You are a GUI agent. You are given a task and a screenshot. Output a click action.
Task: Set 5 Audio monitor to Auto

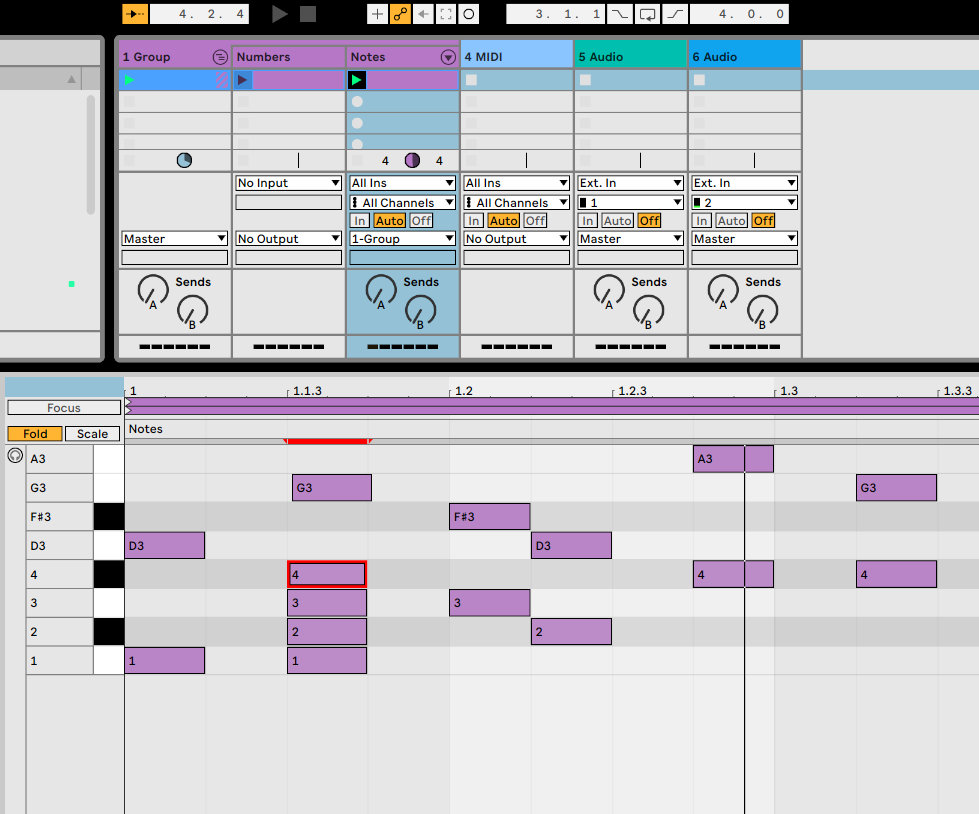617,220
